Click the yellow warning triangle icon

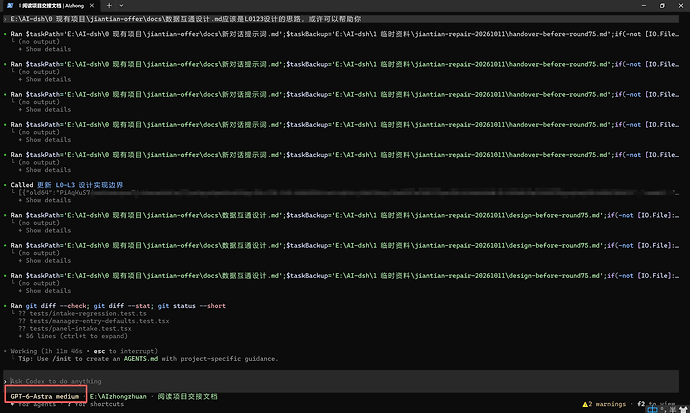(x=585, y=404)
